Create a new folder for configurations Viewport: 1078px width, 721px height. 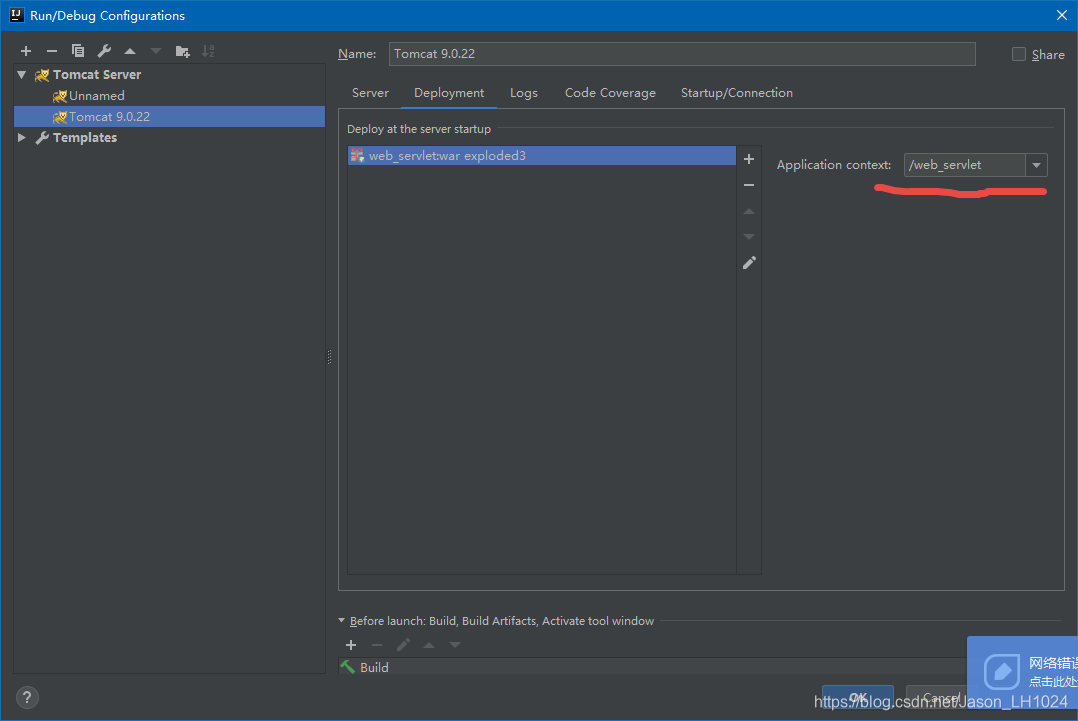[x=182, y=50]
